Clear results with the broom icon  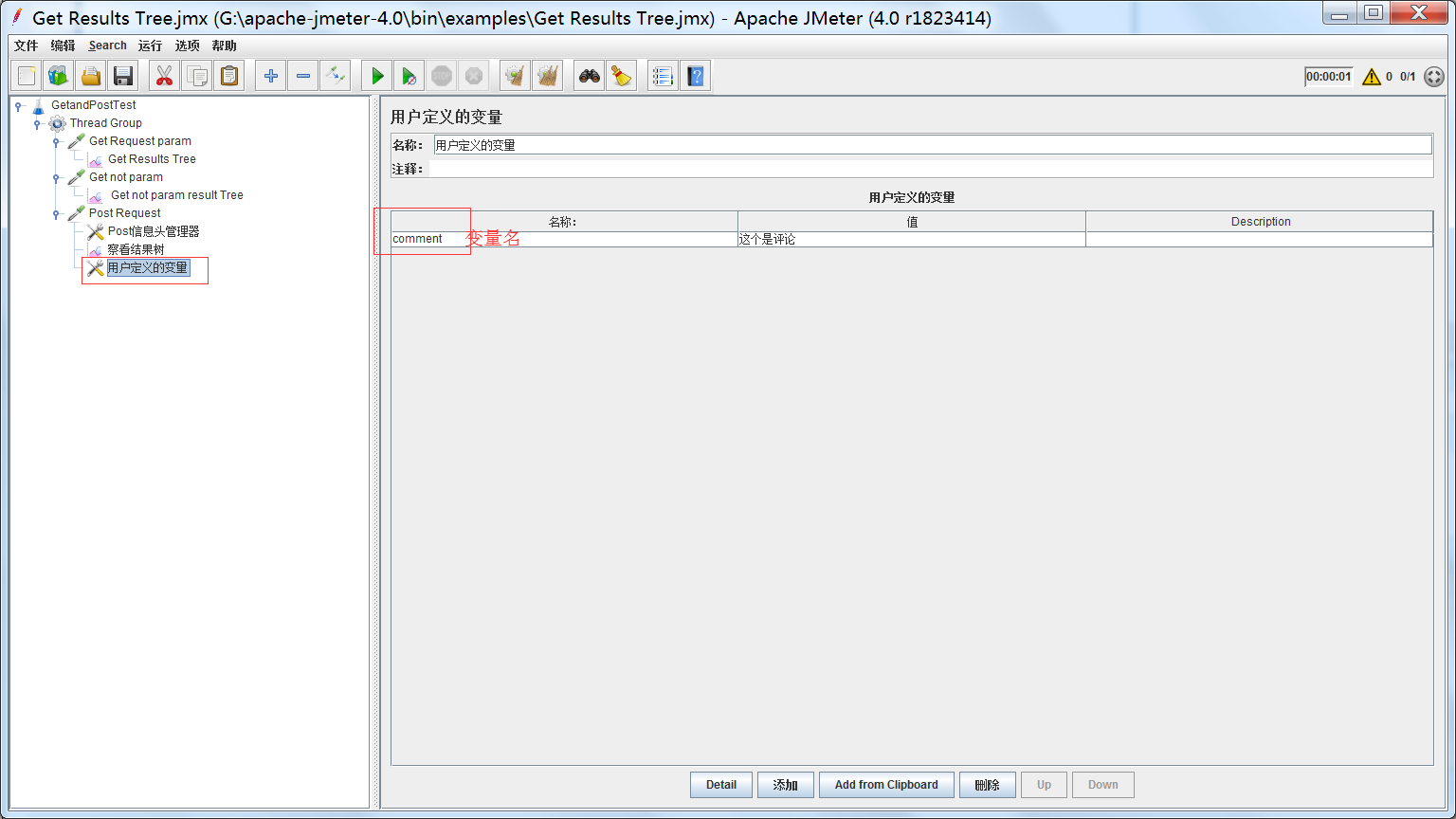coord(621,75)
